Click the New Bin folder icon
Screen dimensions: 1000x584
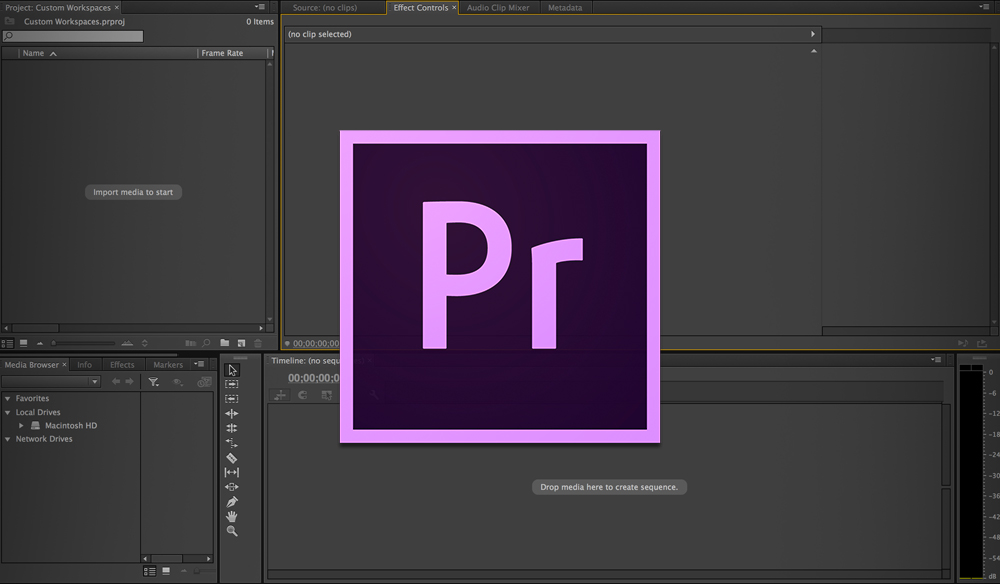(x=224, y=343)
